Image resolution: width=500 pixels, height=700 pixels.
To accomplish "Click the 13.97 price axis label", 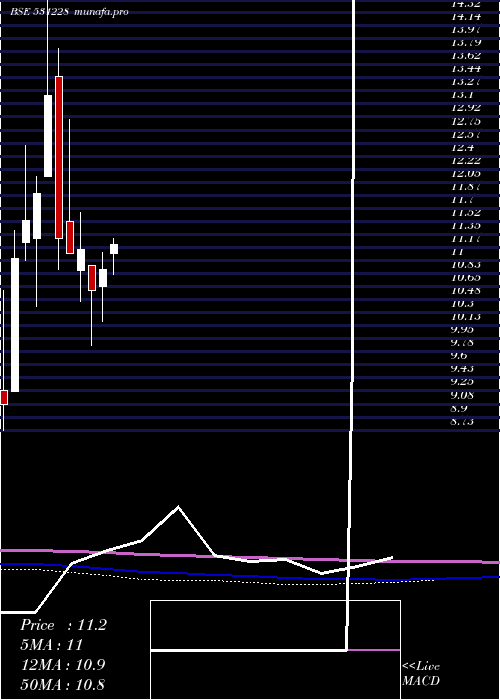I will point(466,29).
